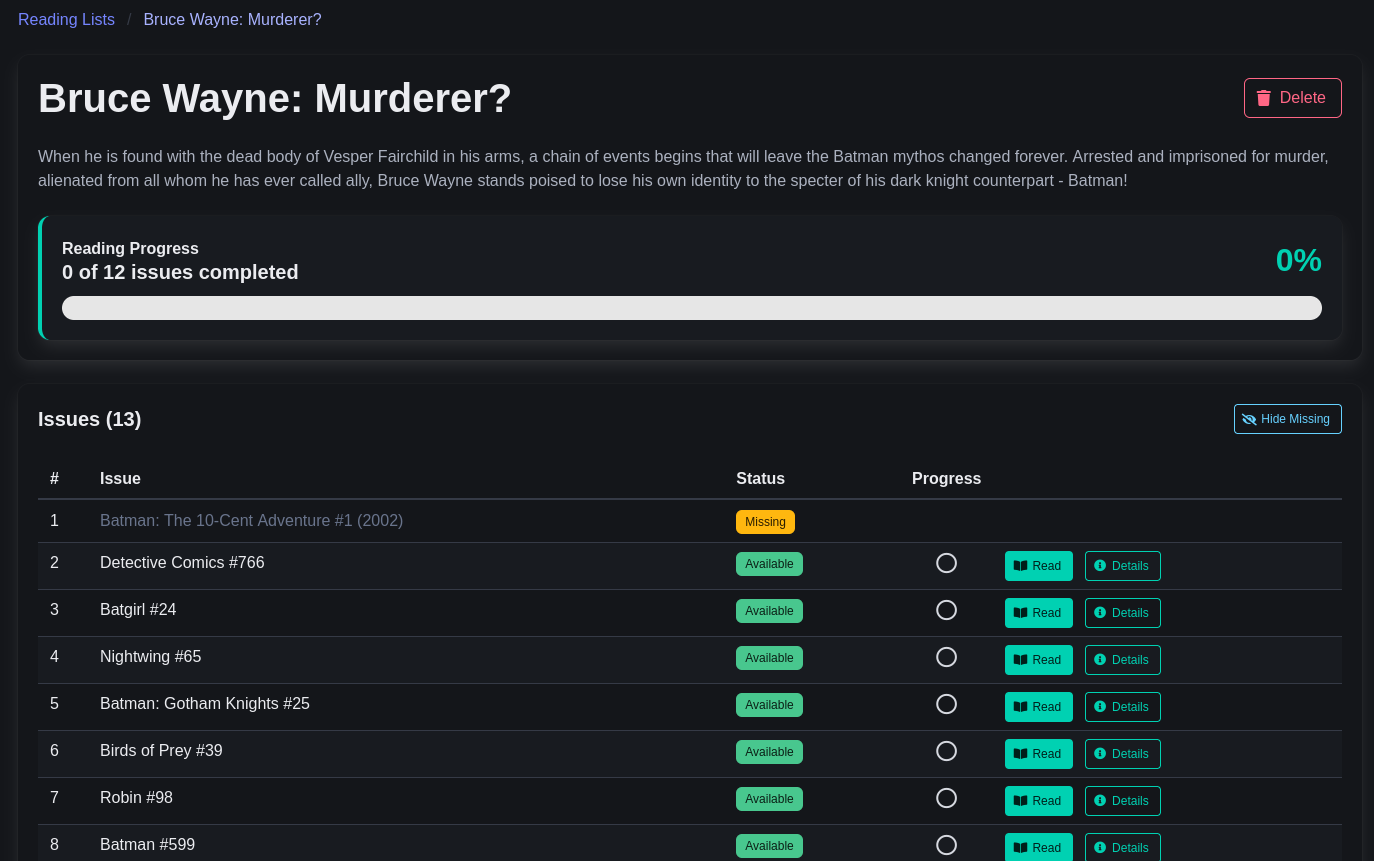This screenshot has width=1374, height=861.
Task: Toggle the progress circle for Batgirl #24
Action: 946,610
